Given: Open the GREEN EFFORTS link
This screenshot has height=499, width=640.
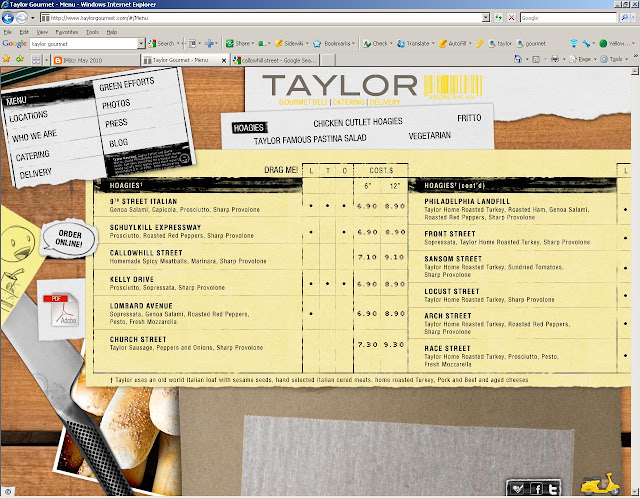Looking at the screenshot, I should pyautogui.click(x=127, y=84).
